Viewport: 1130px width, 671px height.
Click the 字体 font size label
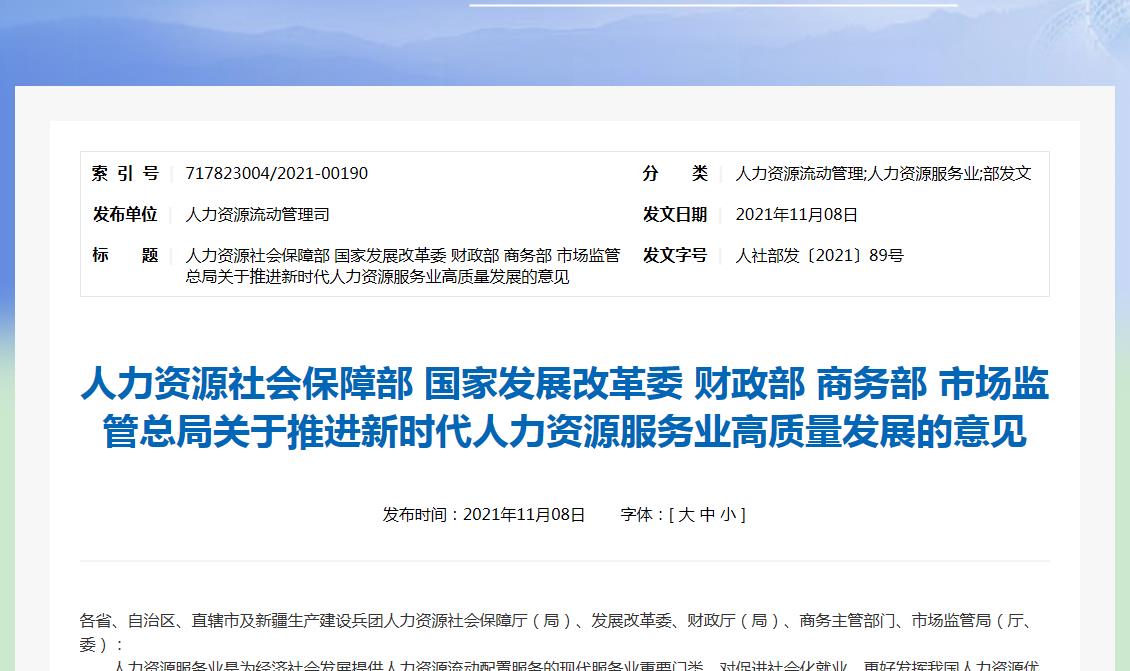point(641,514)
